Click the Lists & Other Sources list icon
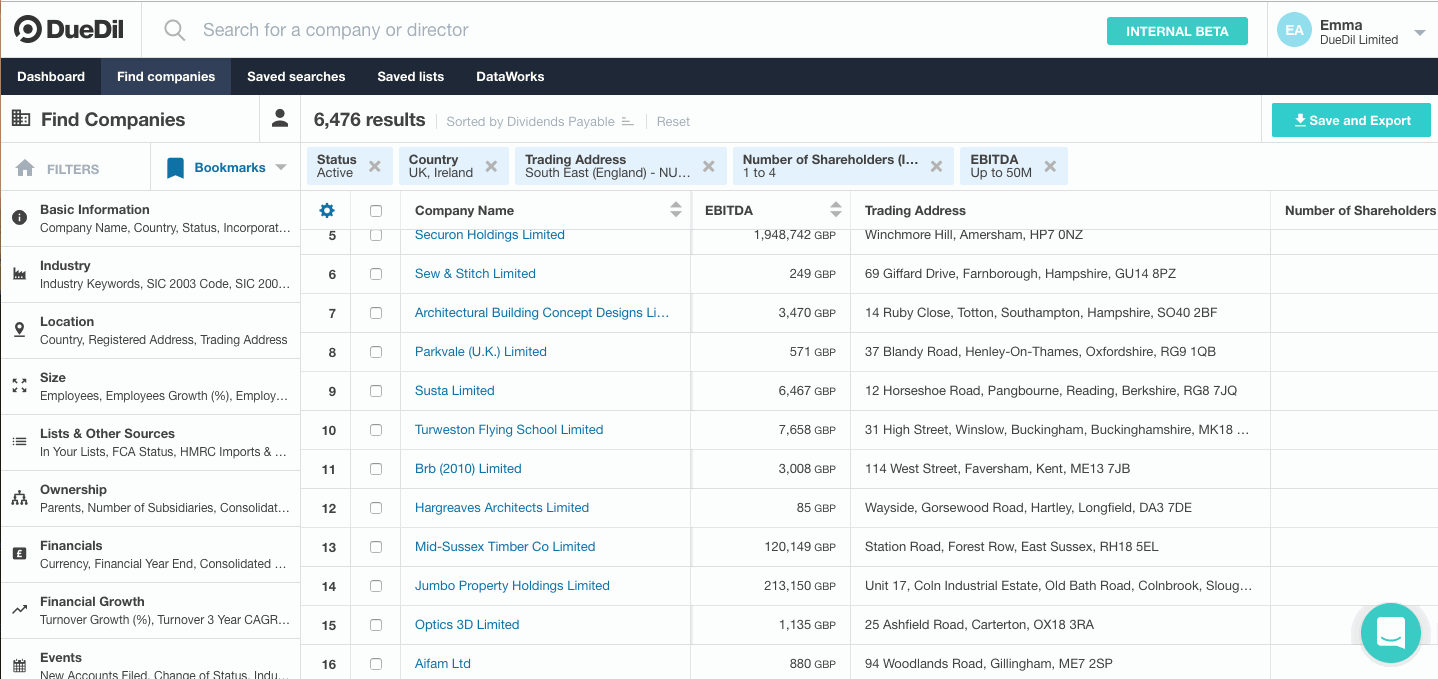The height and width of the screenshot is (679, 1438). click(x=19, y=441)
